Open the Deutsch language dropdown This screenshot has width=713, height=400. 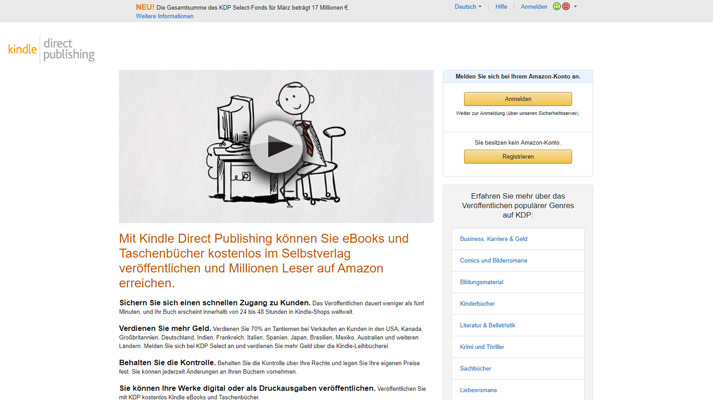coord(467,7)
